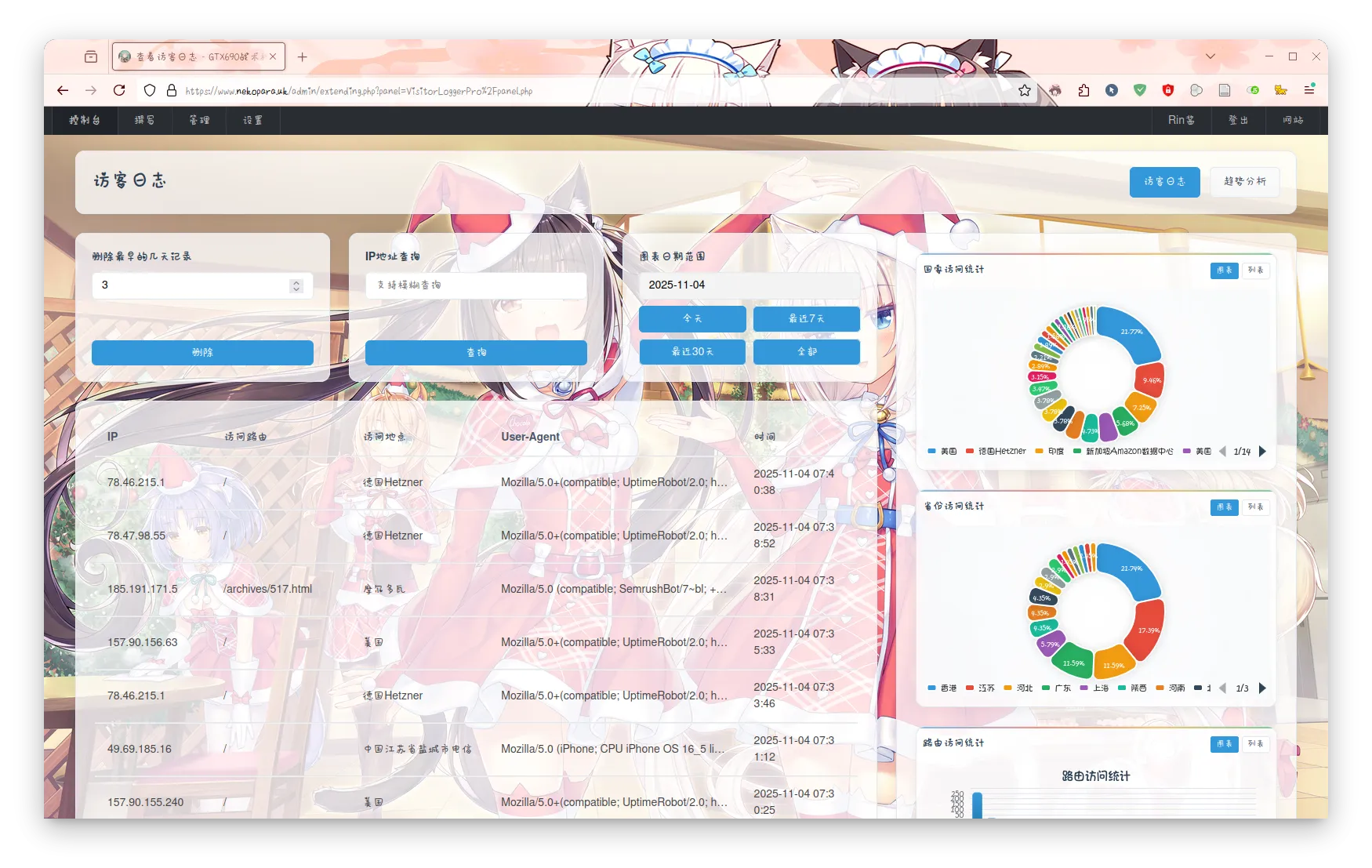Open the 设置 menu item

[253, 121]
